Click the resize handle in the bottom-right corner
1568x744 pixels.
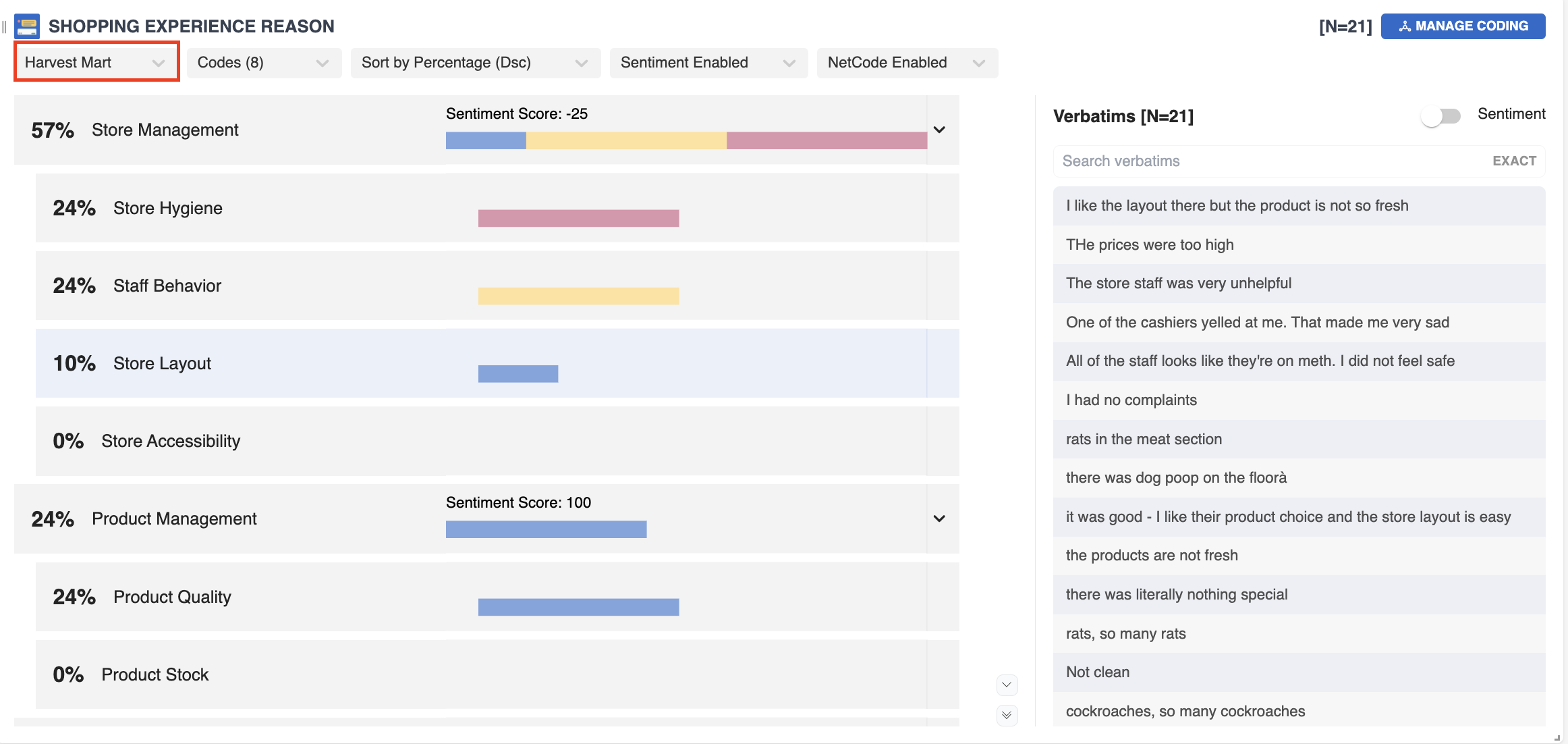pos(1557,738)
